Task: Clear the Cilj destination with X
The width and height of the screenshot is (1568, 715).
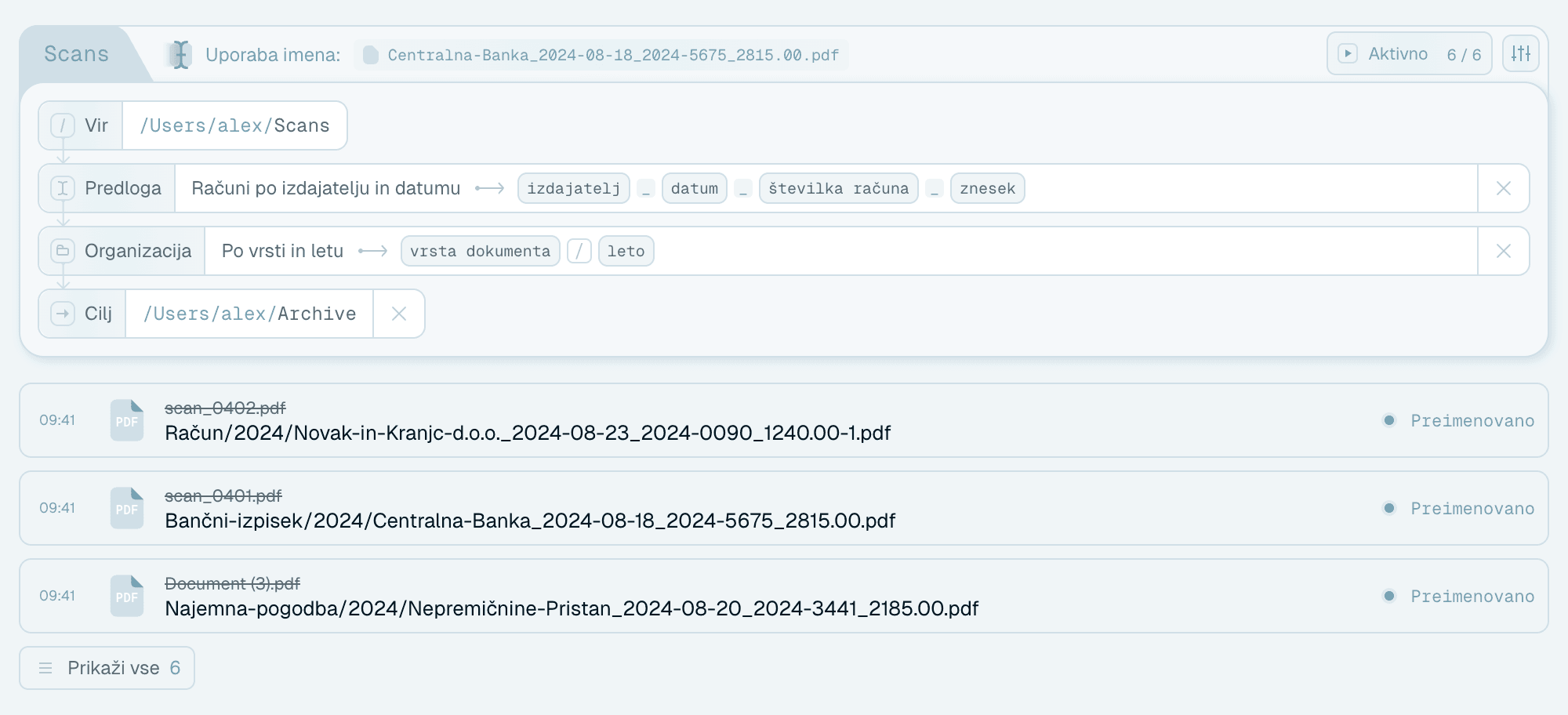Action: [x=399, y=314]
